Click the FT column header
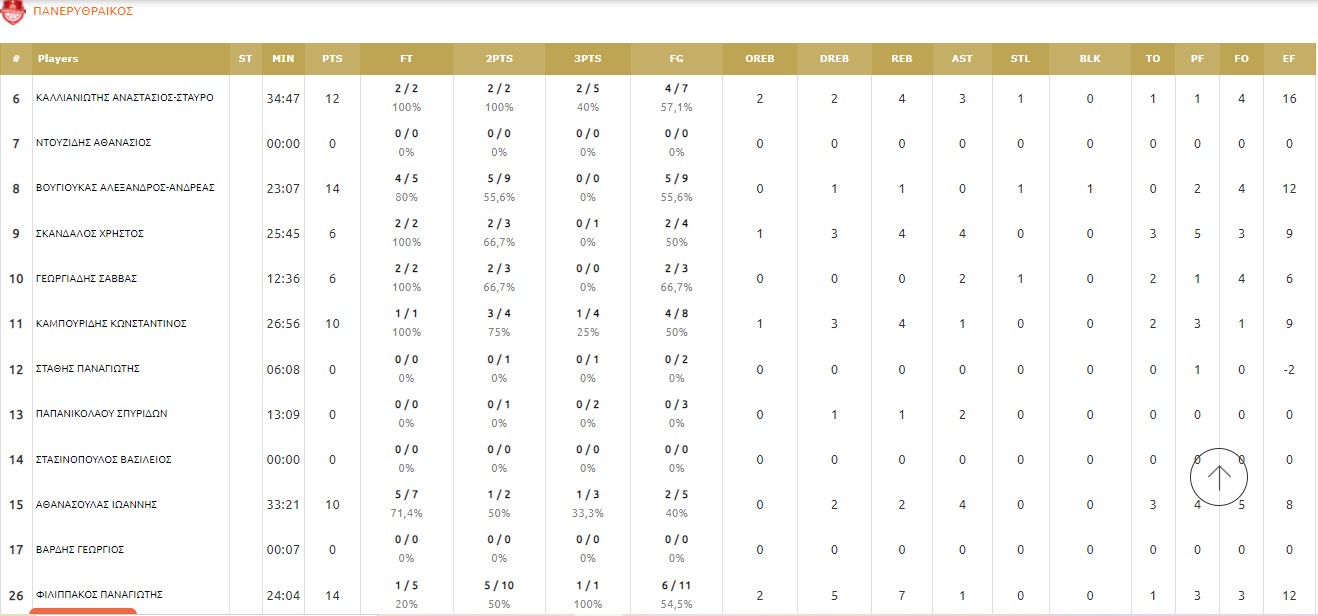 (406, 59)
